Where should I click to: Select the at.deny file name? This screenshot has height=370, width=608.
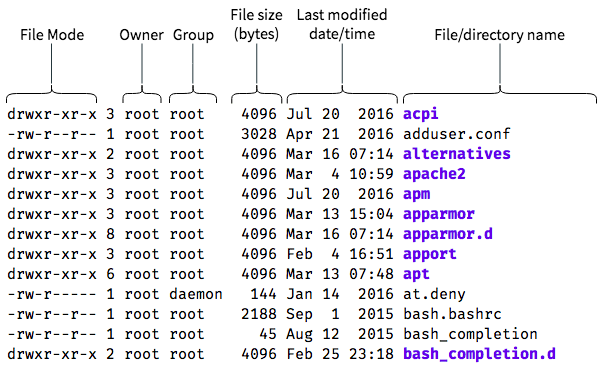tap(434, 294)
